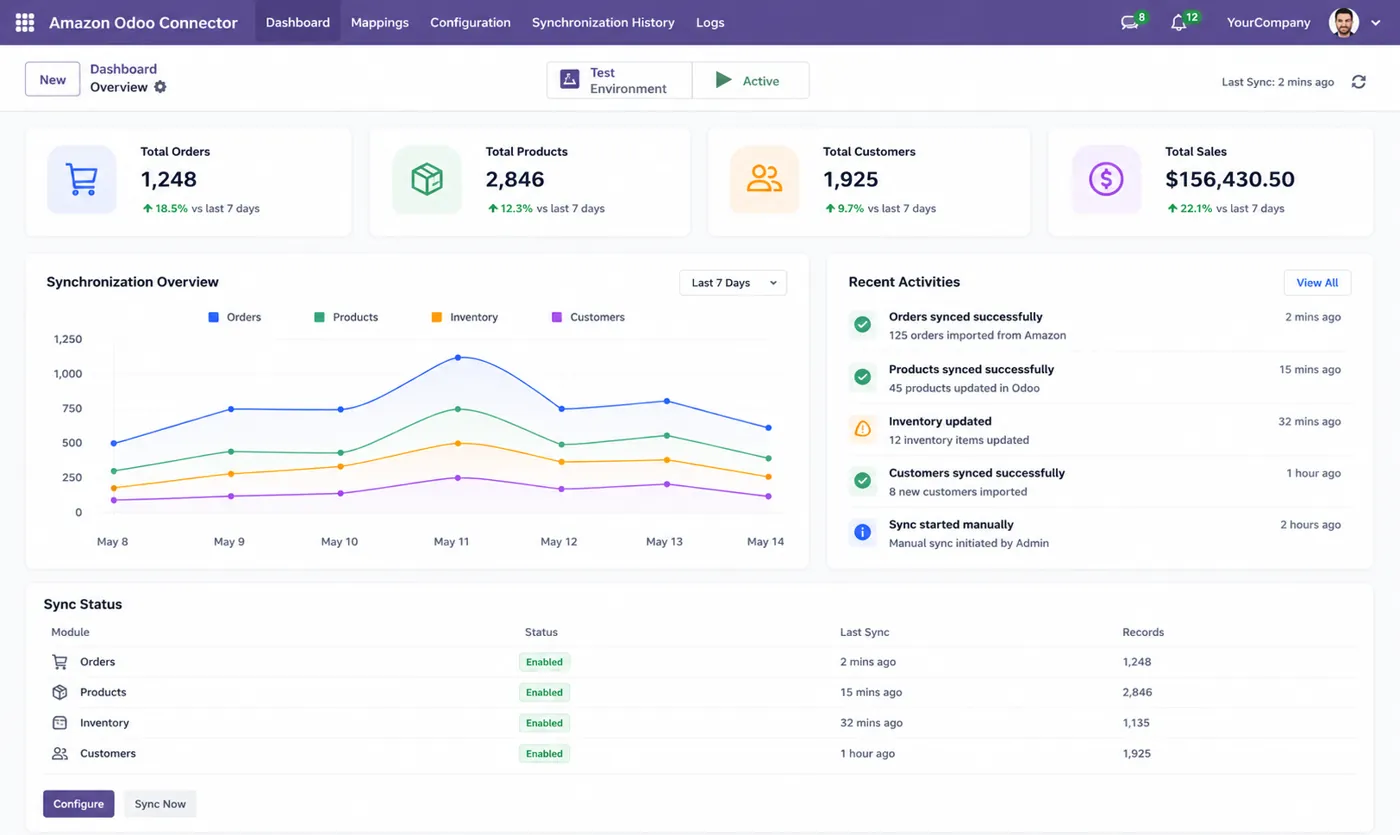Click '8 new customers imported' text
Viewport: 1400px width, 835px height.
click(958, 492)
